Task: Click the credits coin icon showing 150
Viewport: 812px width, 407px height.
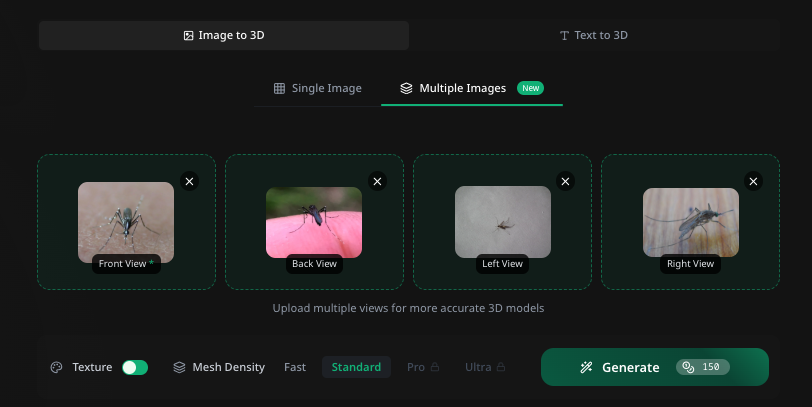Action: click(688, 367)
